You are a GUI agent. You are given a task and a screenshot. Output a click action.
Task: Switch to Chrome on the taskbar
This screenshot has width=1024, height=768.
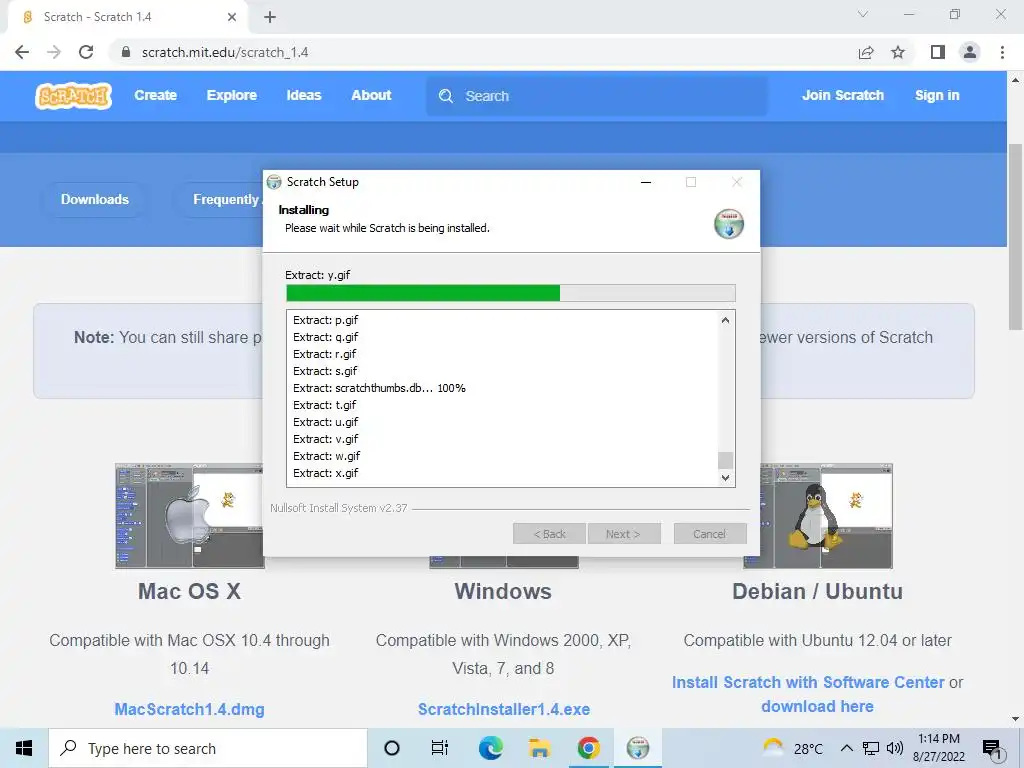(588, 748)
